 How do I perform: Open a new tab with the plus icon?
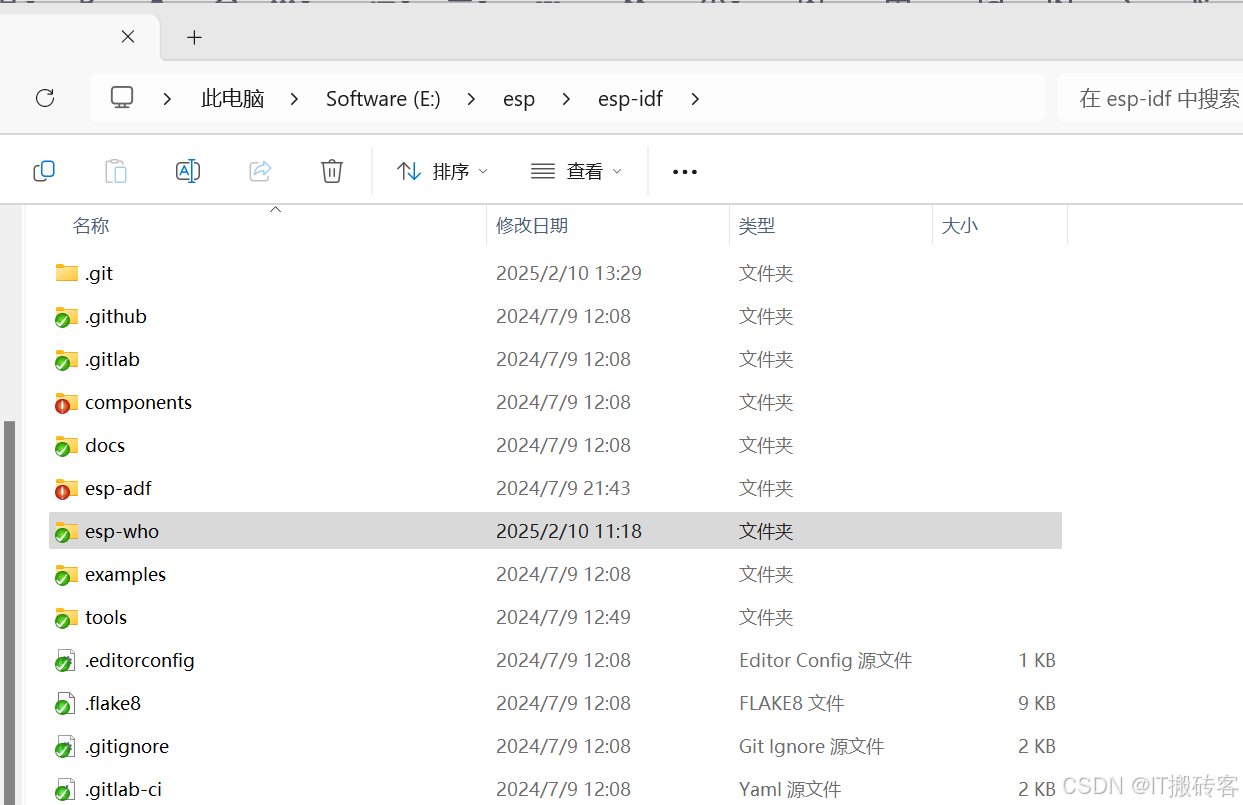tap(194, 37)
